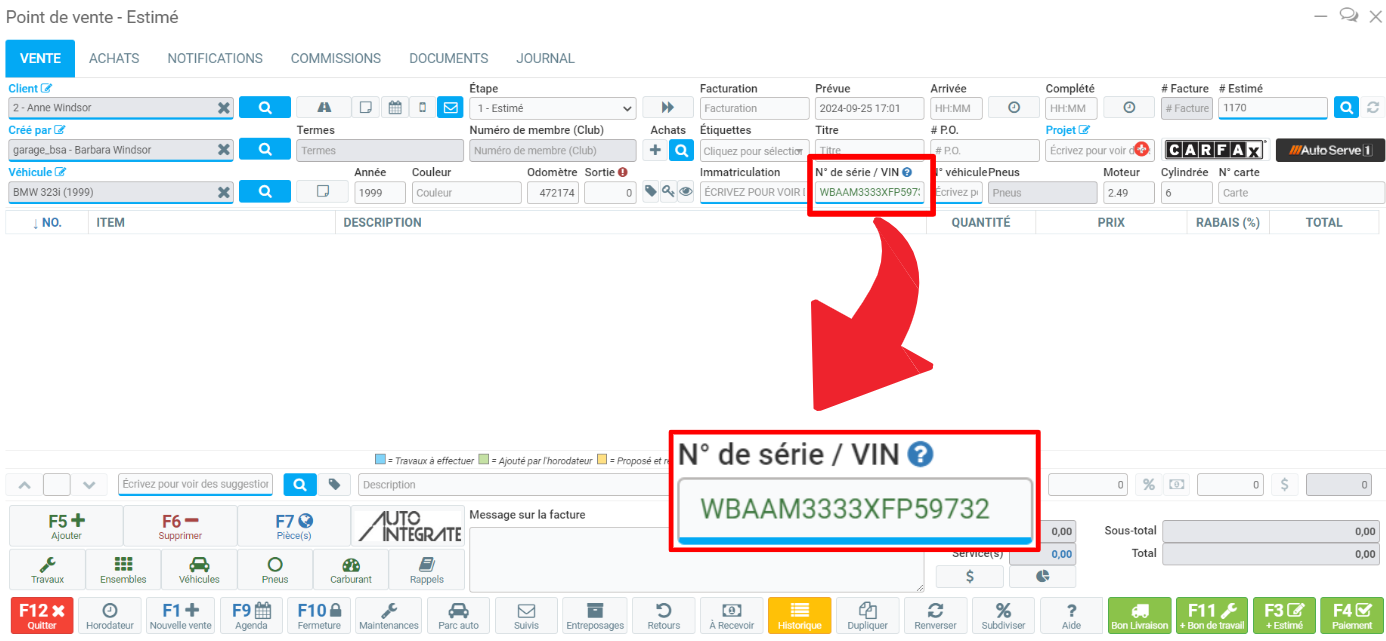Click the orange Historique button

click(799, 615)
